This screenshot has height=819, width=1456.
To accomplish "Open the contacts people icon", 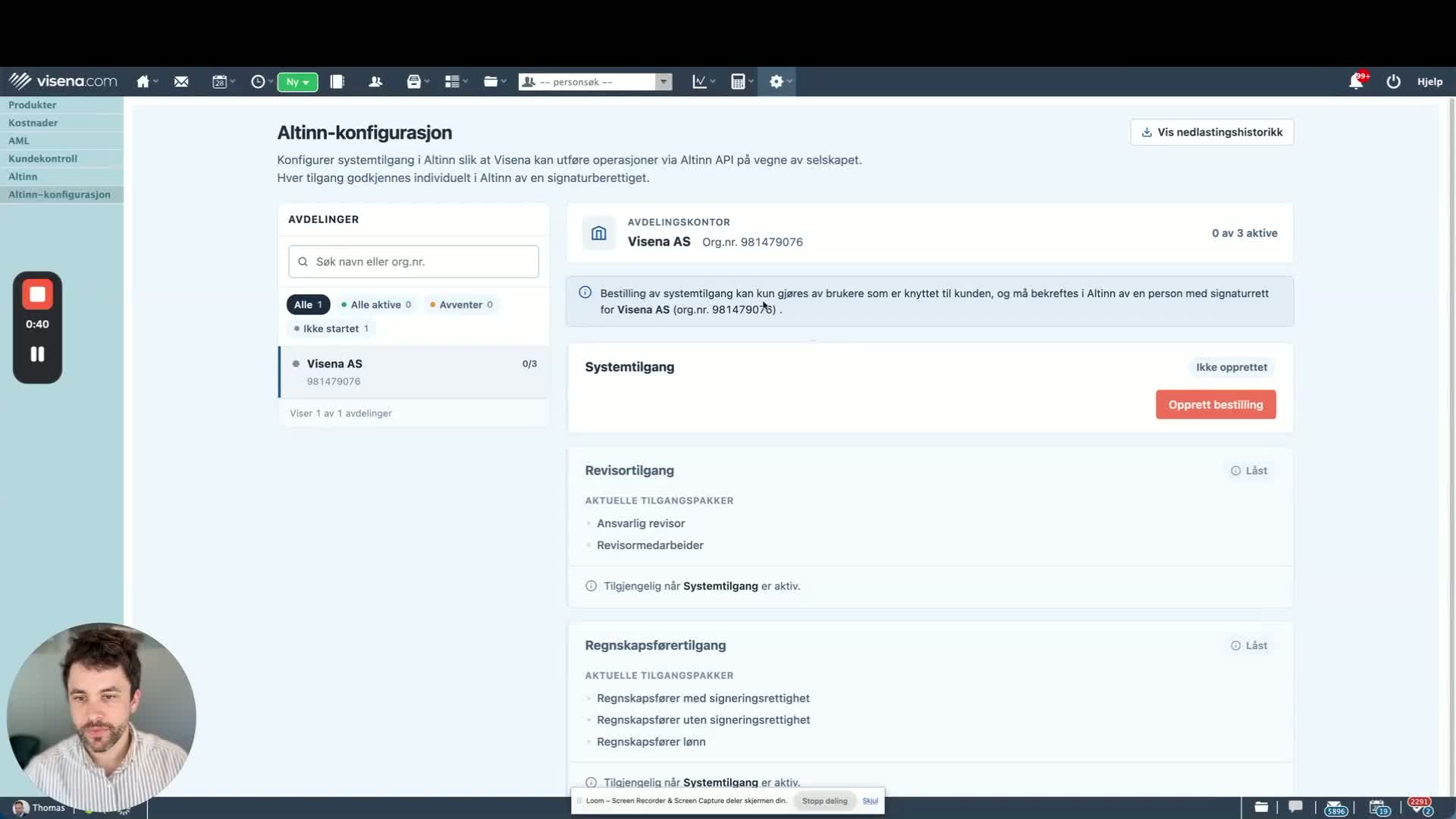I will pyautogui.click(x=375, y=82).
